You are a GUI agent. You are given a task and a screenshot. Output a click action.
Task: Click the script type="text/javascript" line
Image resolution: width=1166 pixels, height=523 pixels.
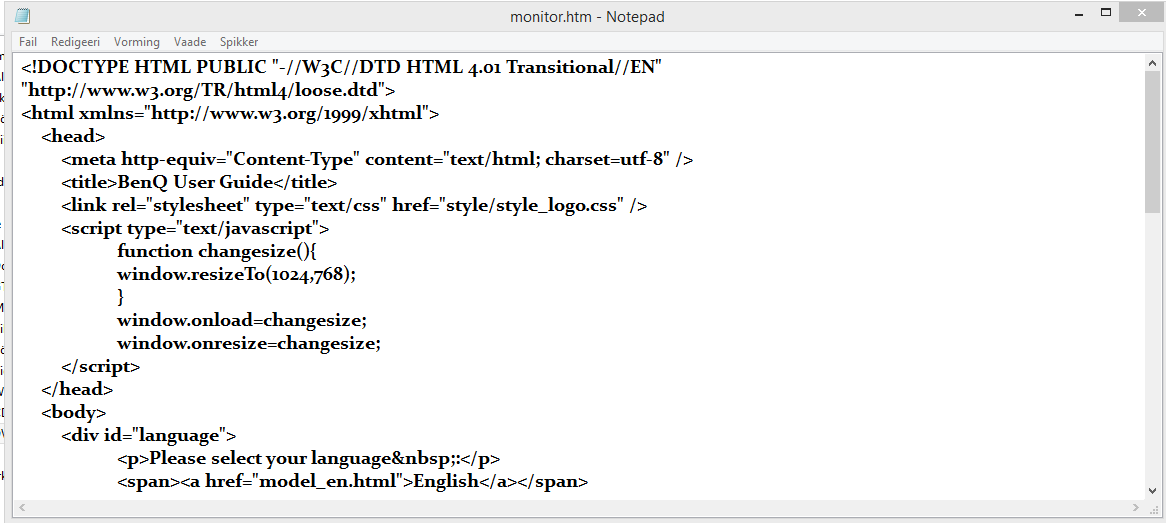(x=195, y=228)
